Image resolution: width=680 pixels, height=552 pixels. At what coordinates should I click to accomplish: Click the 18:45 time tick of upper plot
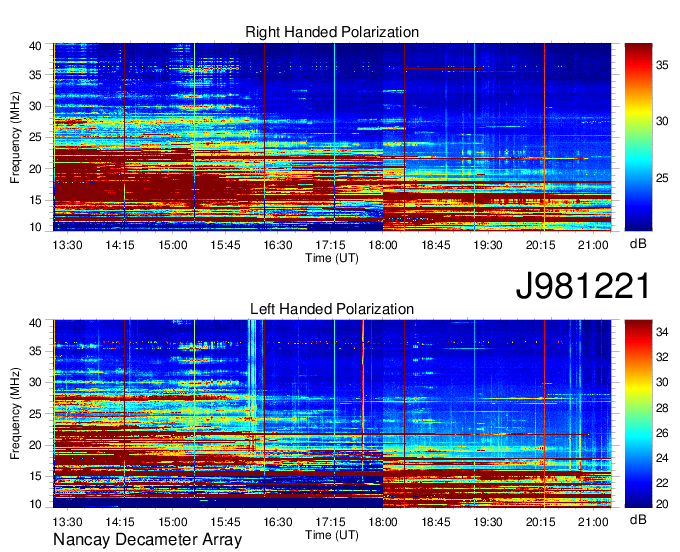(436, 245)
